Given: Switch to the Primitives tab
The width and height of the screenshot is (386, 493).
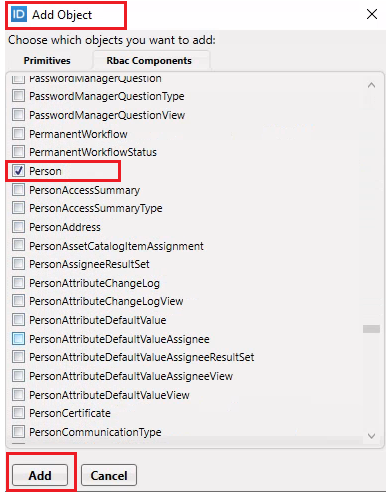Looking at the screenshot, I should click(x=47, y=61).
